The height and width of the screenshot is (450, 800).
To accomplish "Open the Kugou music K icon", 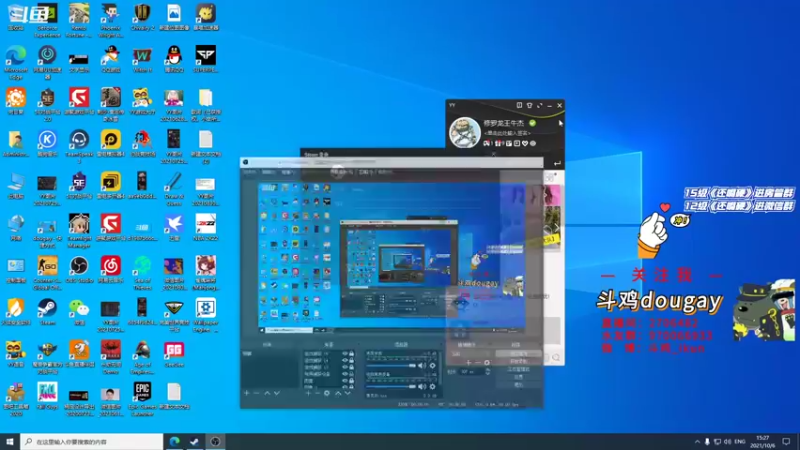I will point(47,143).
